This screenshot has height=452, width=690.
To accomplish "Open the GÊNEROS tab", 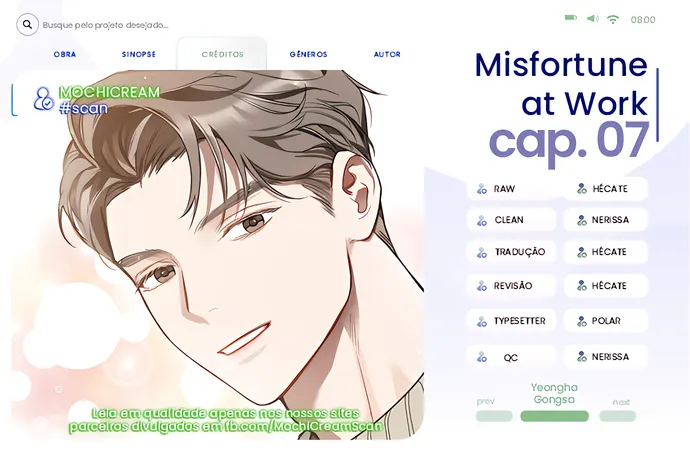I will [x=308, y=54].
